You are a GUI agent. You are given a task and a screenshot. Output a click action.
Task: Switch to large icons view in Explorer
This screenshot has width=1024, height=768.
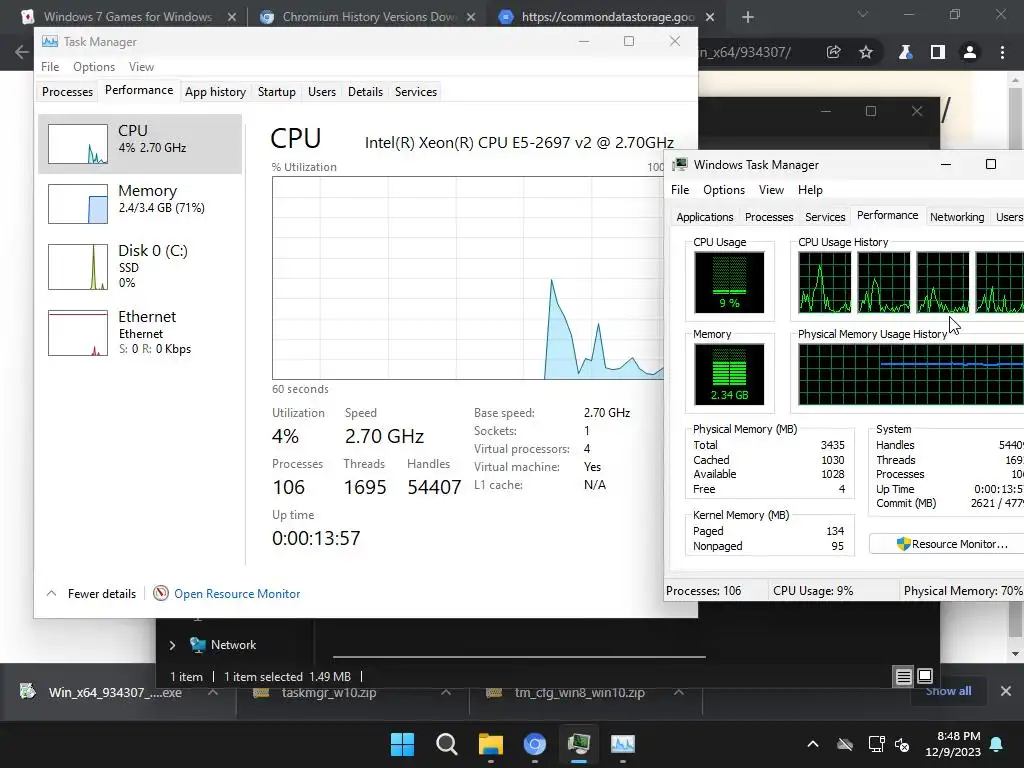pyautogui.click(x=925, y=676)
